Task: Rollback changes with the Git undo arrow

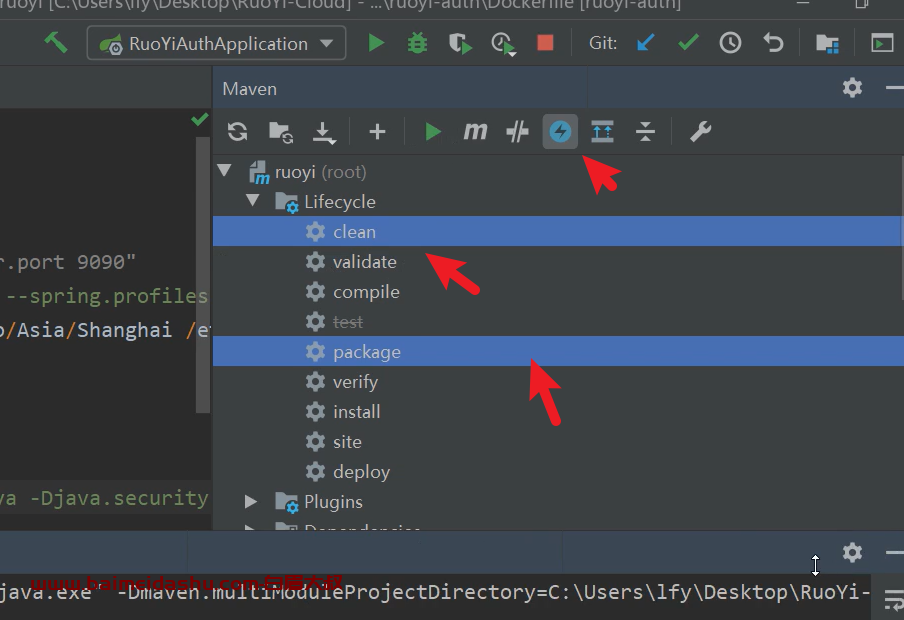Action: (x=773, y=43)
